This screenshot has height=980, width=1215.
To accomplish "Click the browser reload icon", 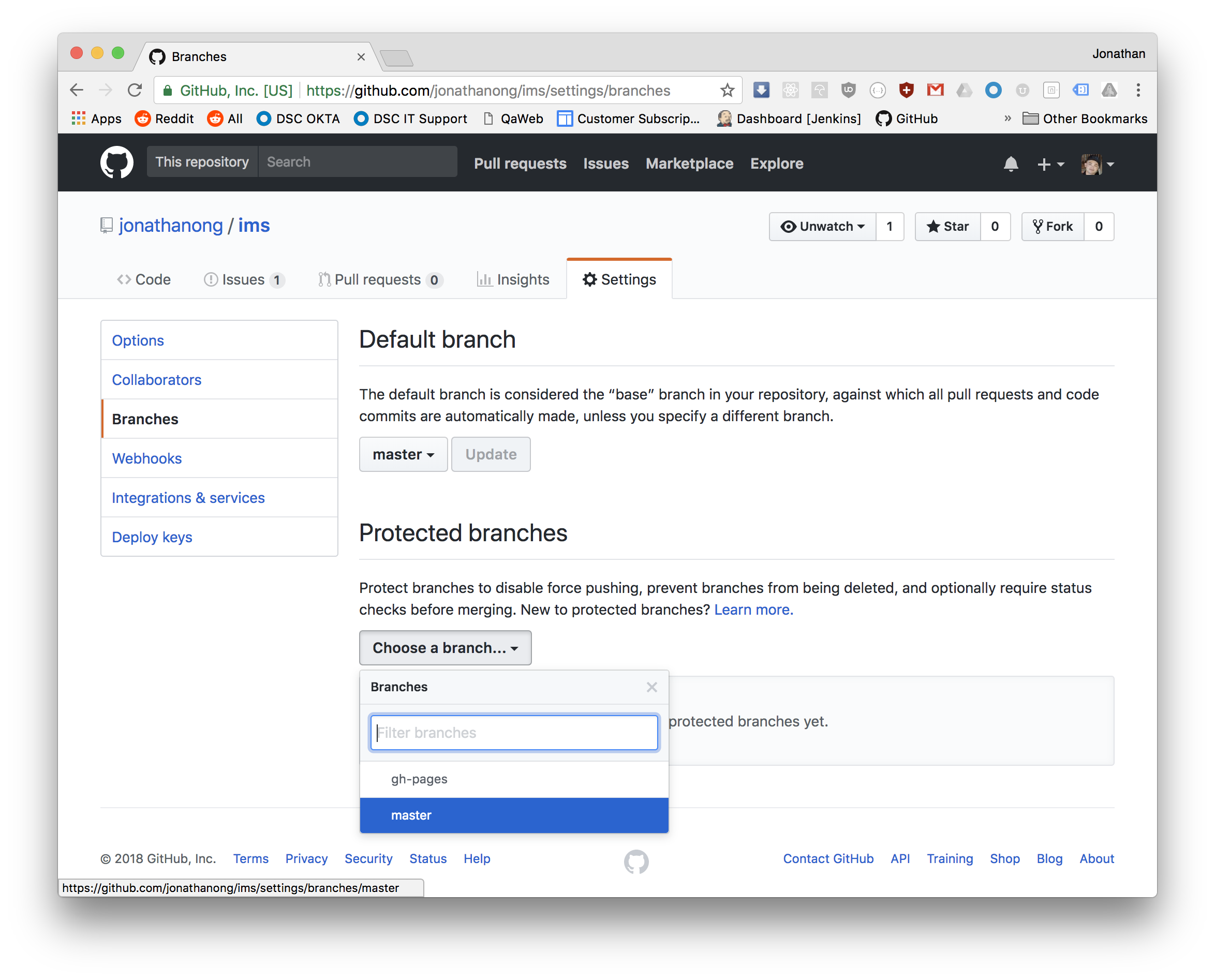I will coord(135,91).
